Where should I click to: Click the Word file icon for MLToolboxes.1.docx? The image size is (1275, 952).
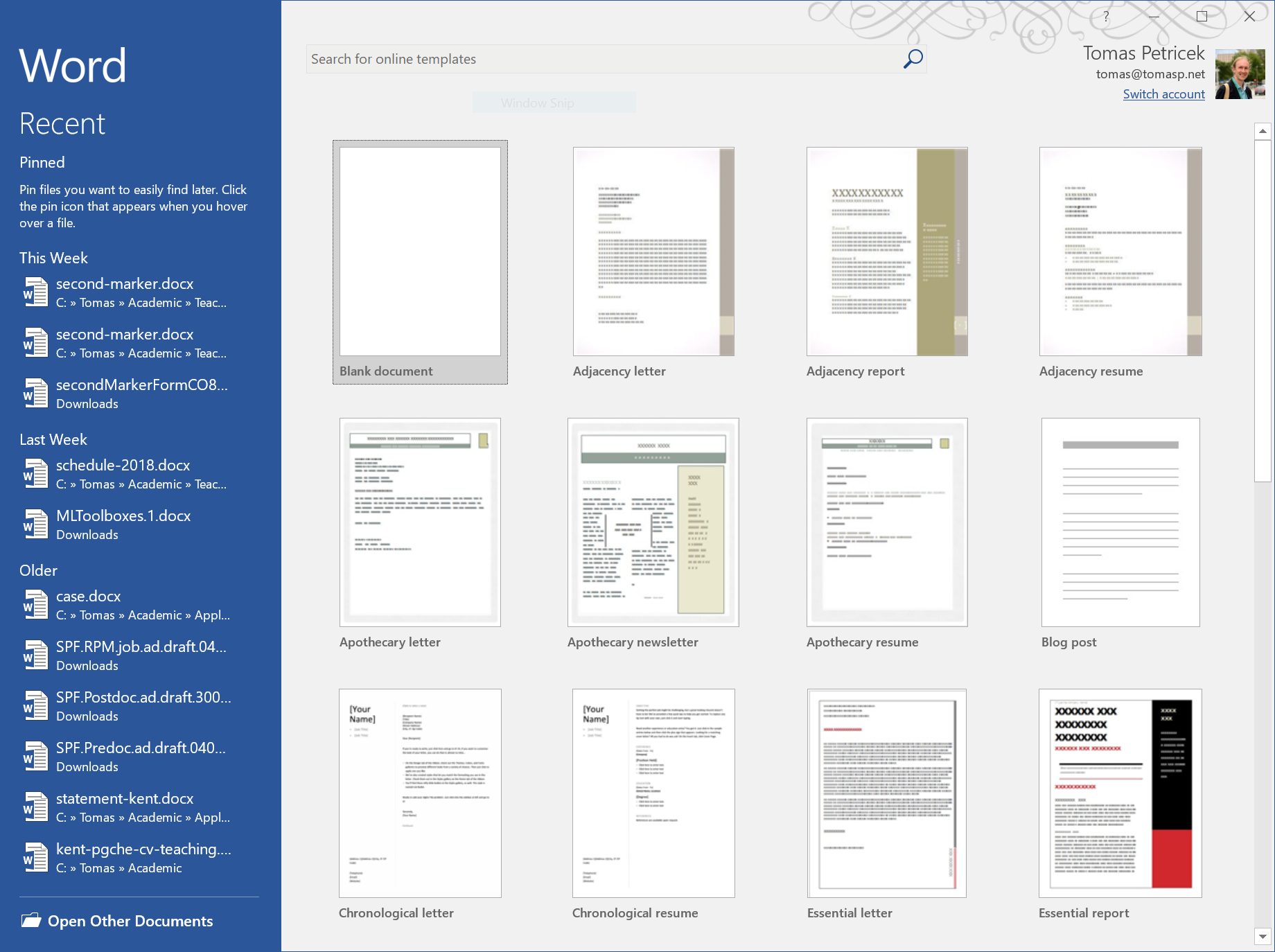coord(35,525)
